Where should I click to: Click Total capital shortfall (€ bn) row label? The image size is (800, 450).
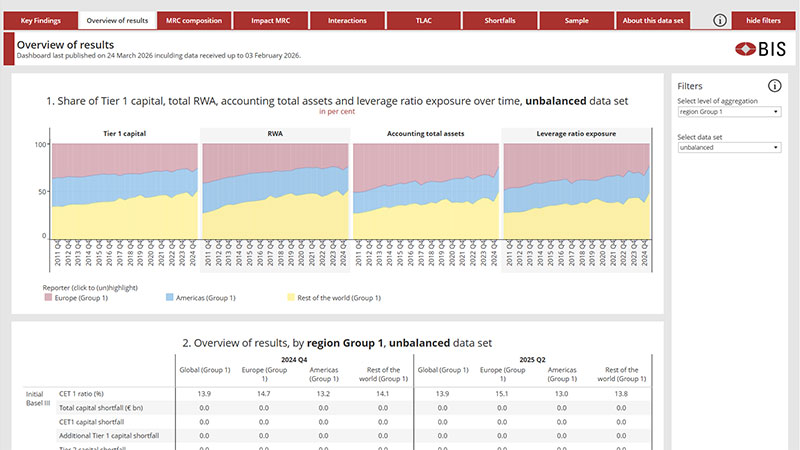(x=101, y=408)
